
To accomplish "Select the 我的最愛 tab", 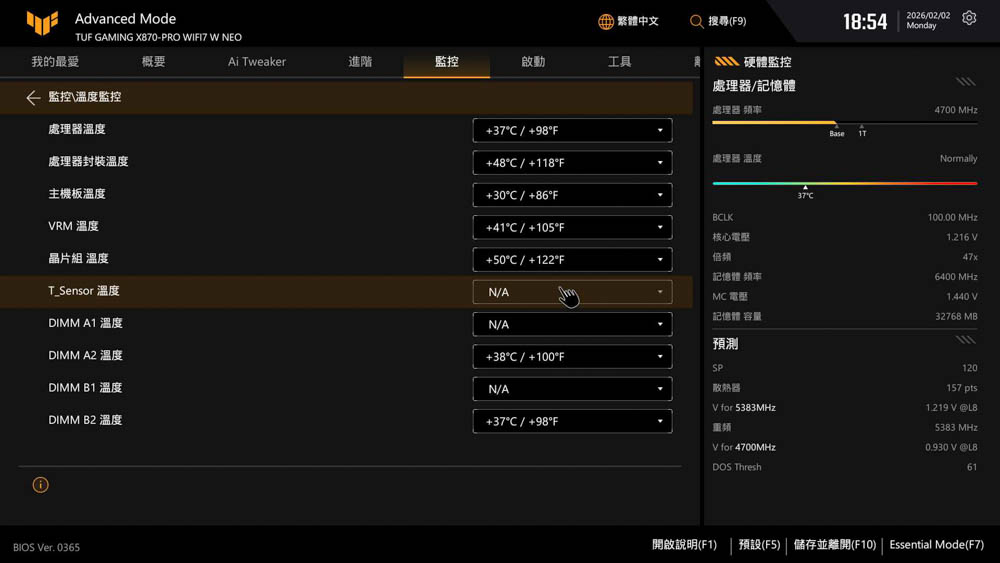I will (x=55, y=62).
